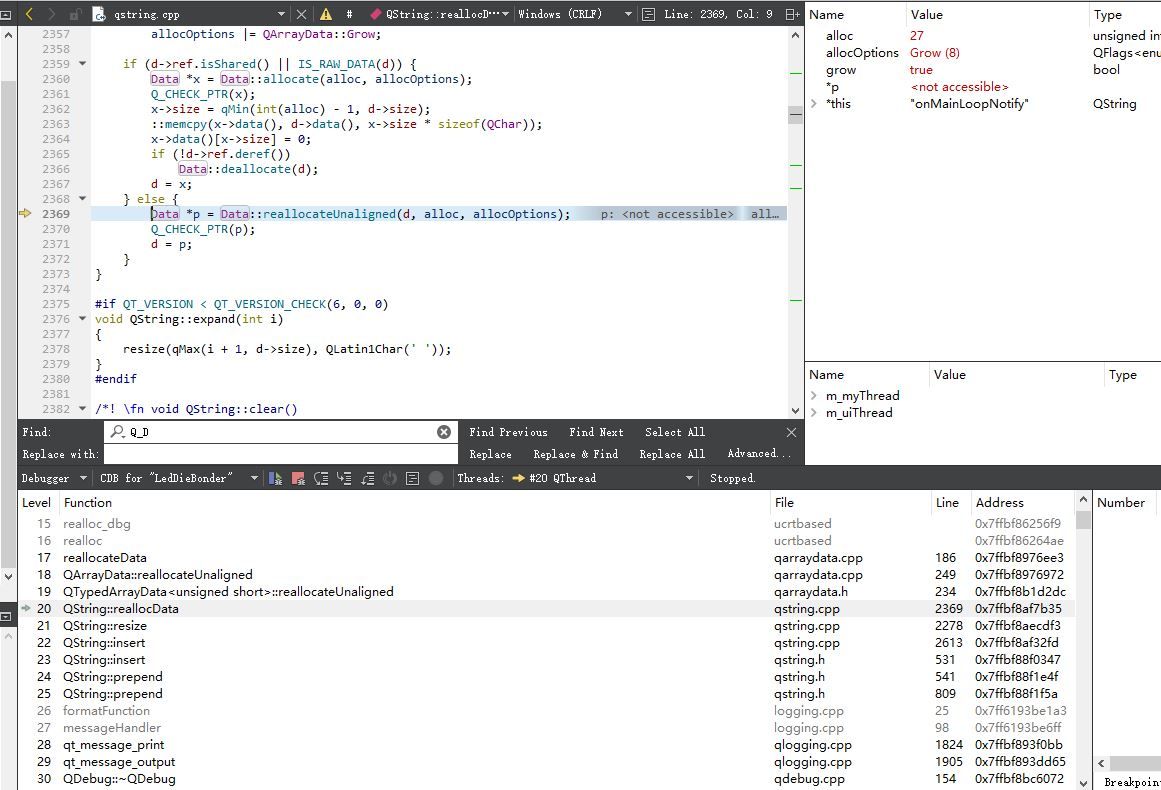The width and height of the screenshot is (1161, 790).
Task: Click the Step Over debugger icon
Action: 321,479
